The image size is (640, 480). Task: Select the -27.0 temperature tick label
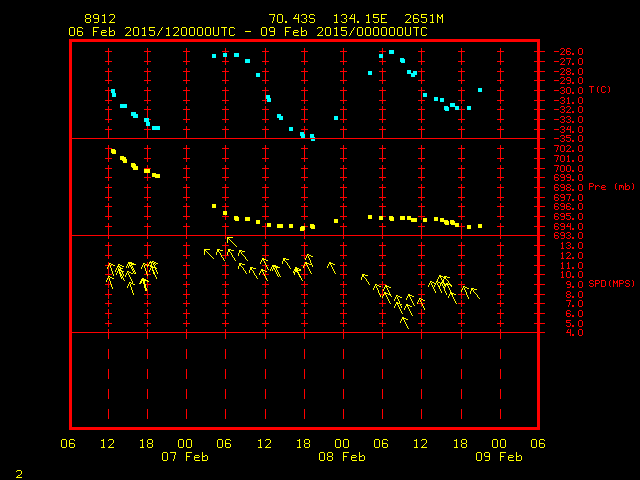click(569, 62)
